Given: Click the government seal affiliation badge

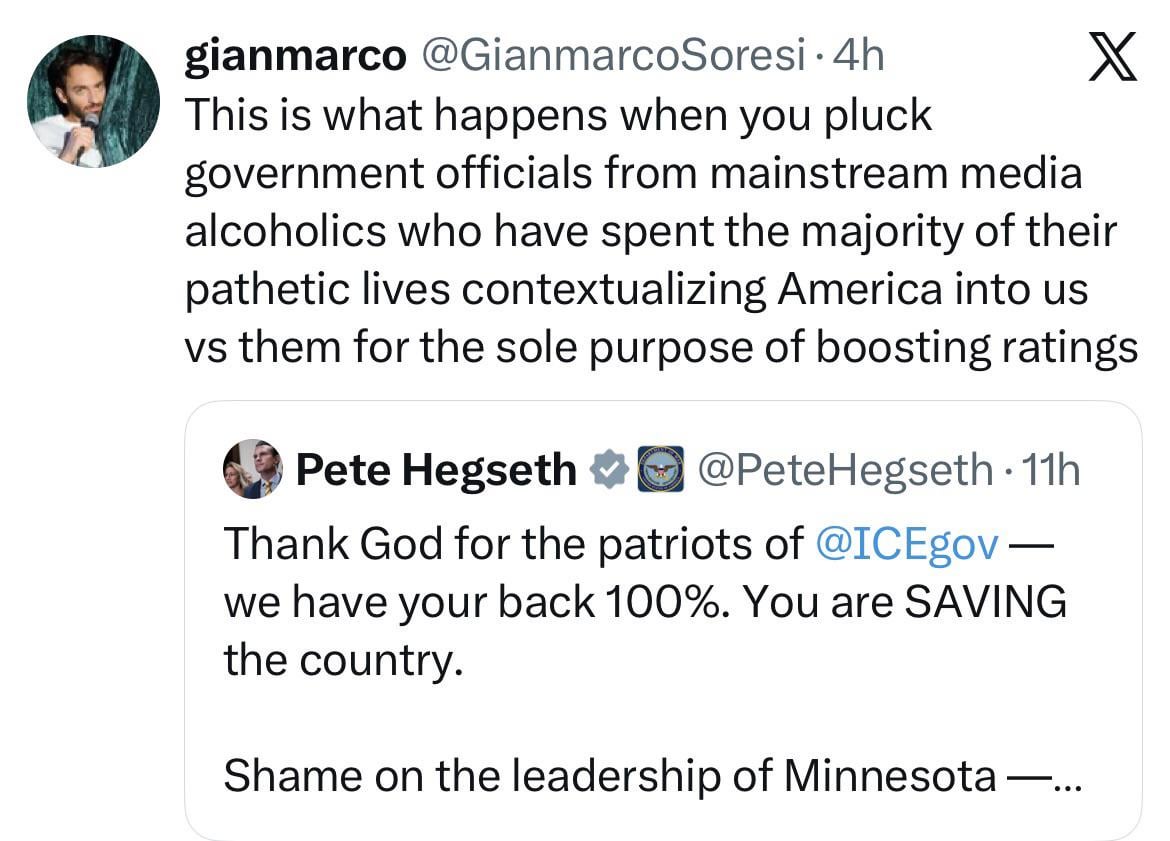Looking at the screenshot, I should point(659,470).
